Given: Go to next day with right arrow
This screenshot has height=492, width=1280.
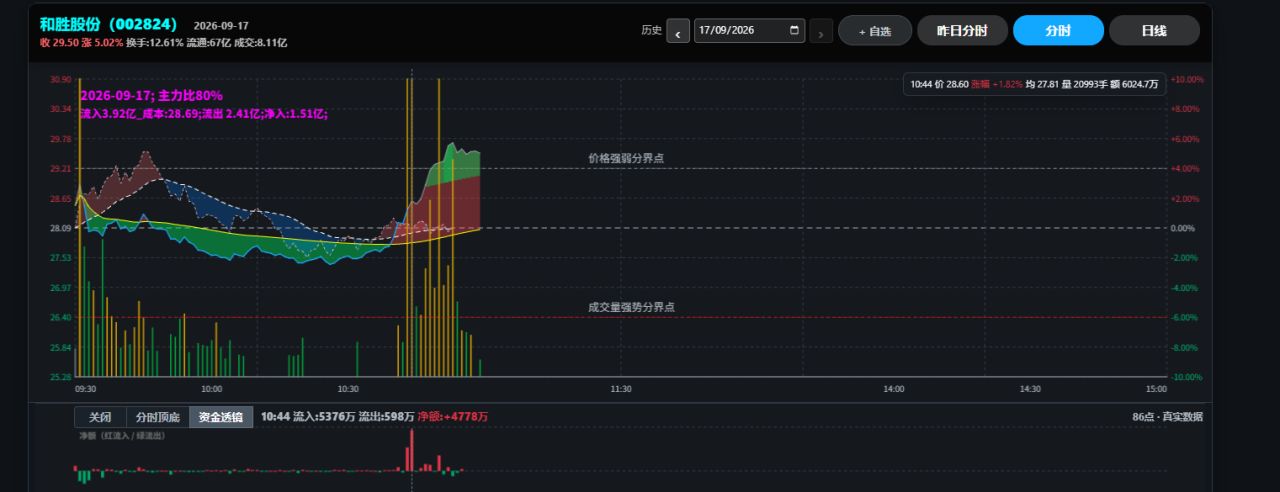Looking at the screenshot, I should click(x=821, y=31).
